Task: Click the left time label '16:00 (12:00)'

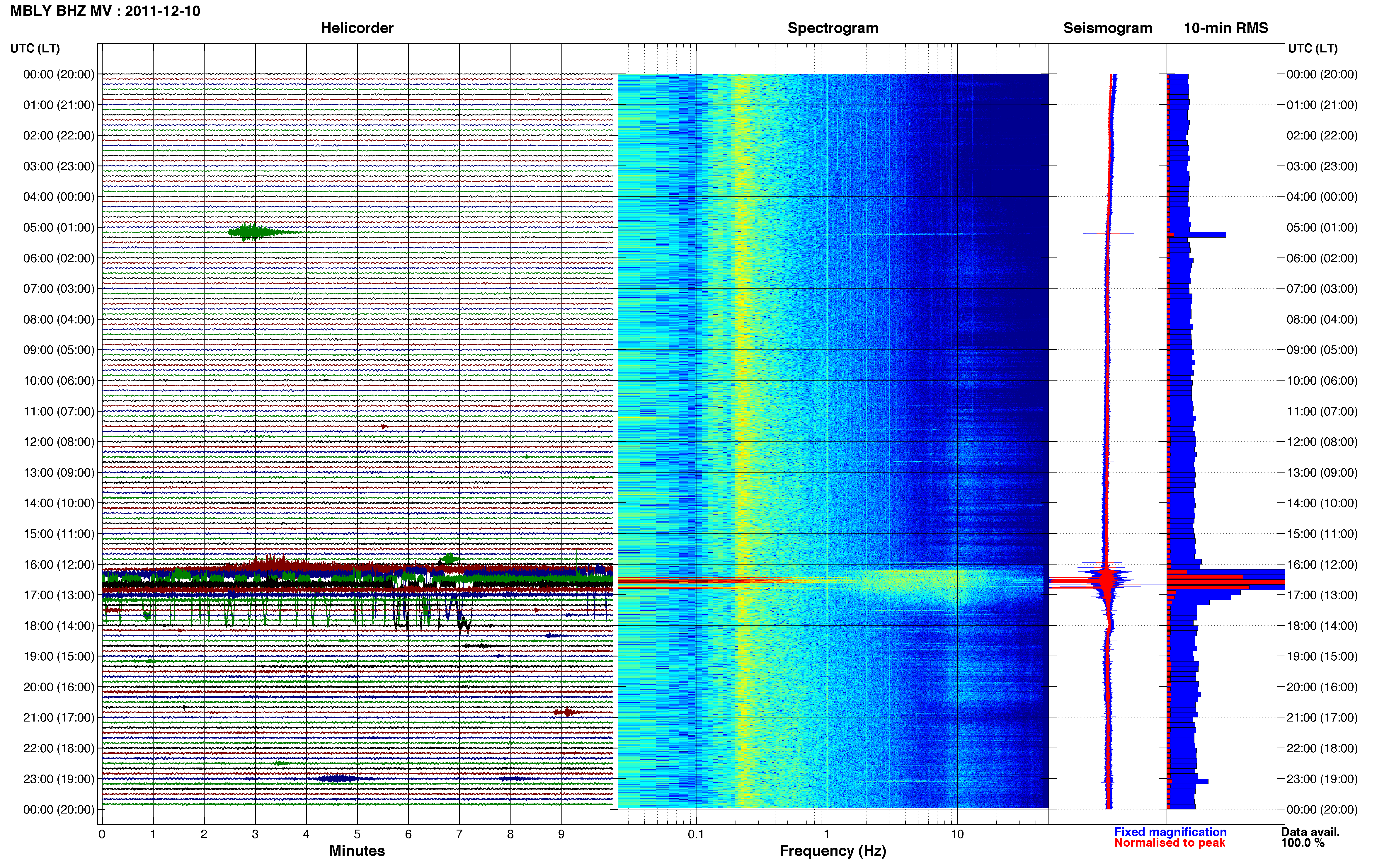Action: (59, 564)
